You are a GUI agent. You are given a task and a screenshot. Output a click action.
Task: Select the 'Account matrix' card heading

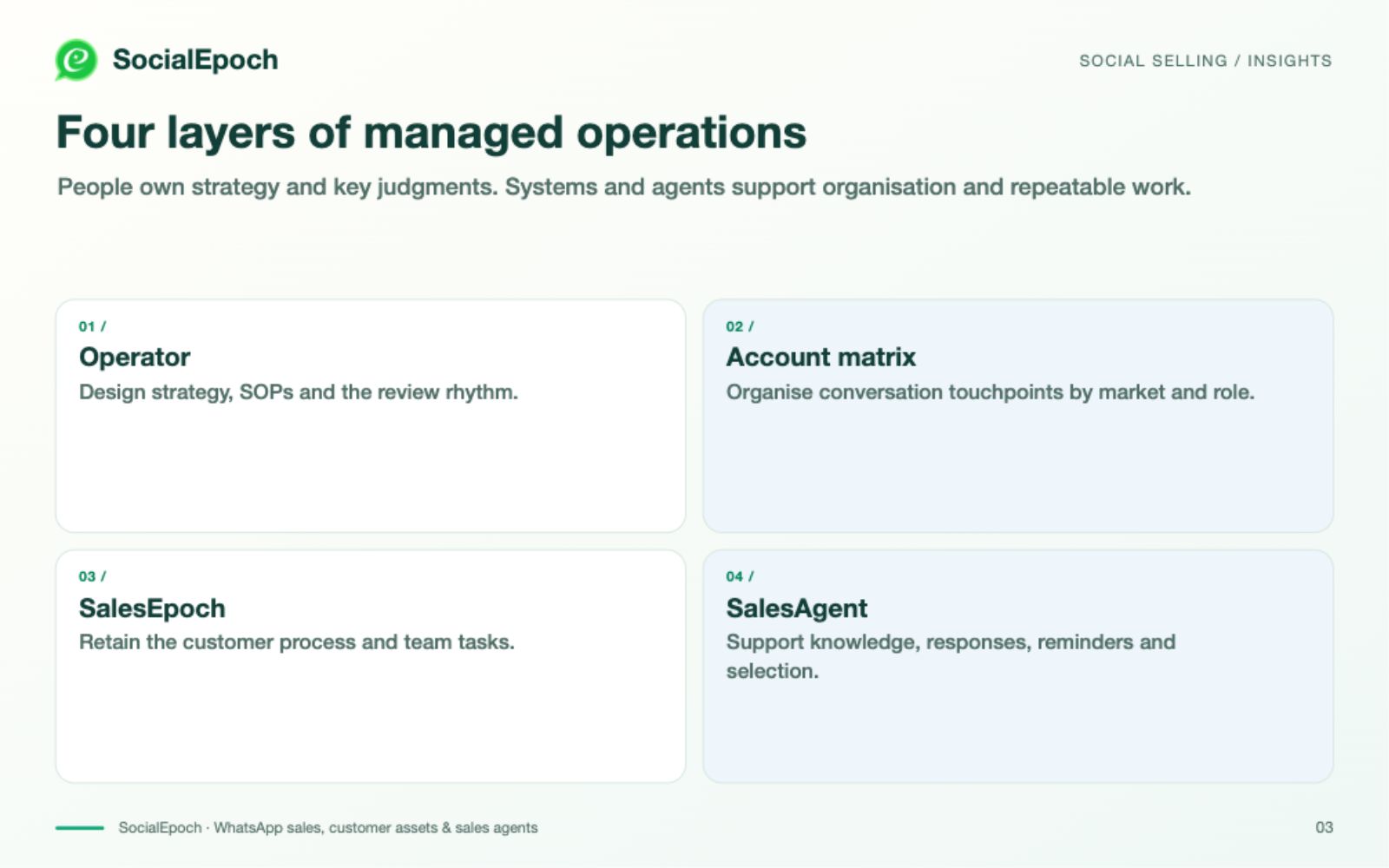[x=821, y=357]
